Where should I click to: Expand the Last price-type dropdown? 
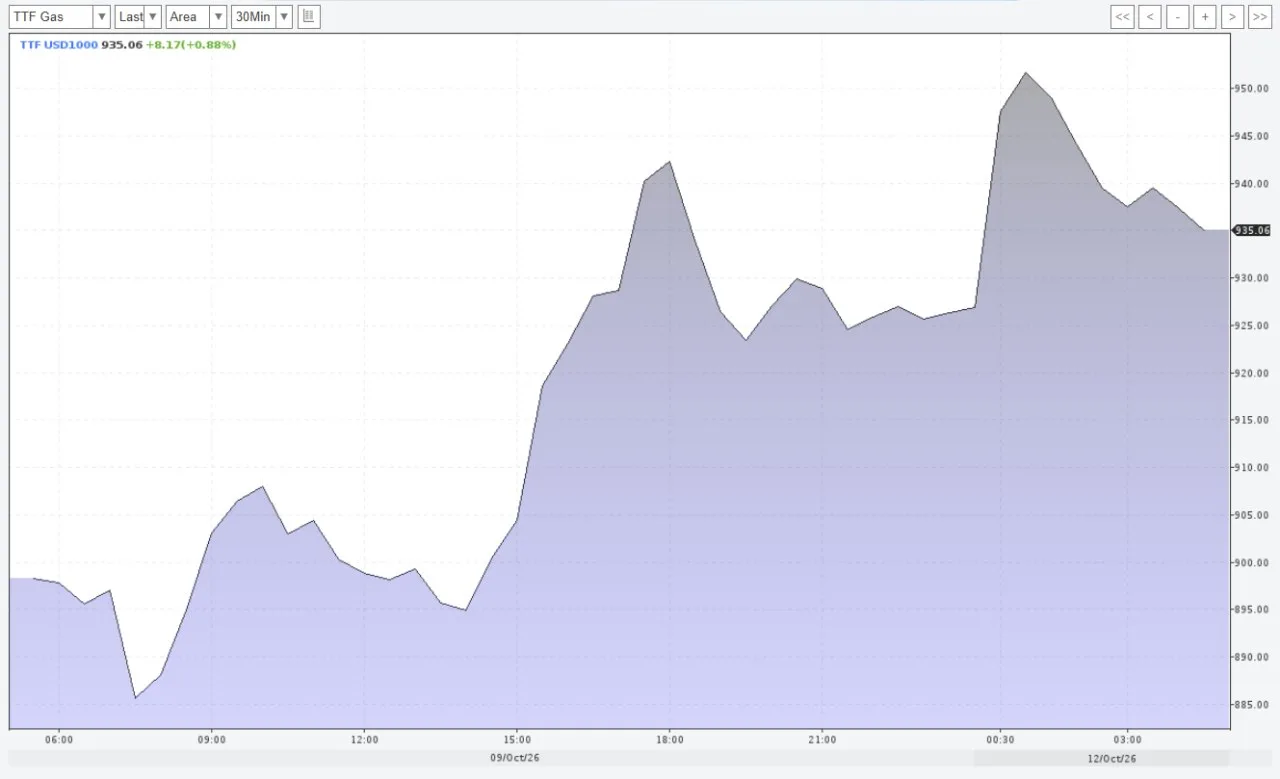tap(138, 17)
